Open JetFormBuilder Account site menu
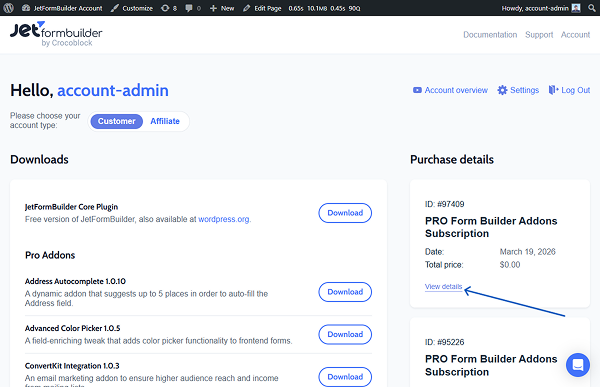The width and height of the screenshot is (600, 387). coord(62,8)
